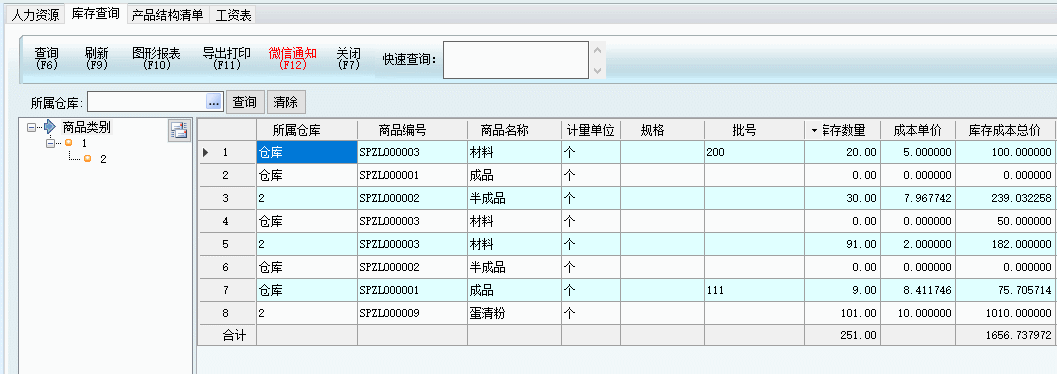Viewport: 1057px width, 374px height.
Task: Click 关闭 (F7) in the toolbar
Action: [x=348, y=59]
